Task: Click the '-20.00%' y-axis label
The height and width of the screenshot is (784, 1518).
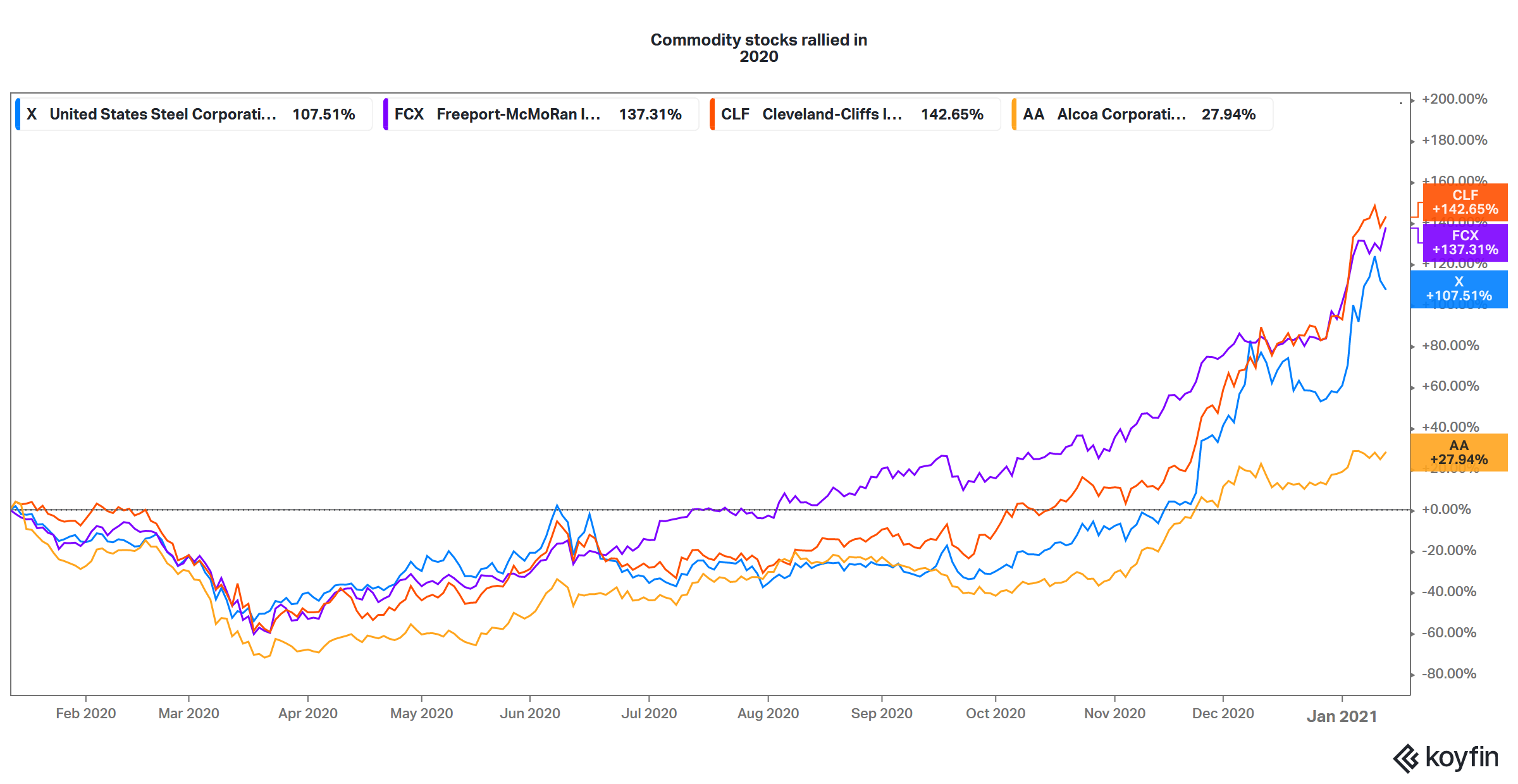Action: 1449,551
